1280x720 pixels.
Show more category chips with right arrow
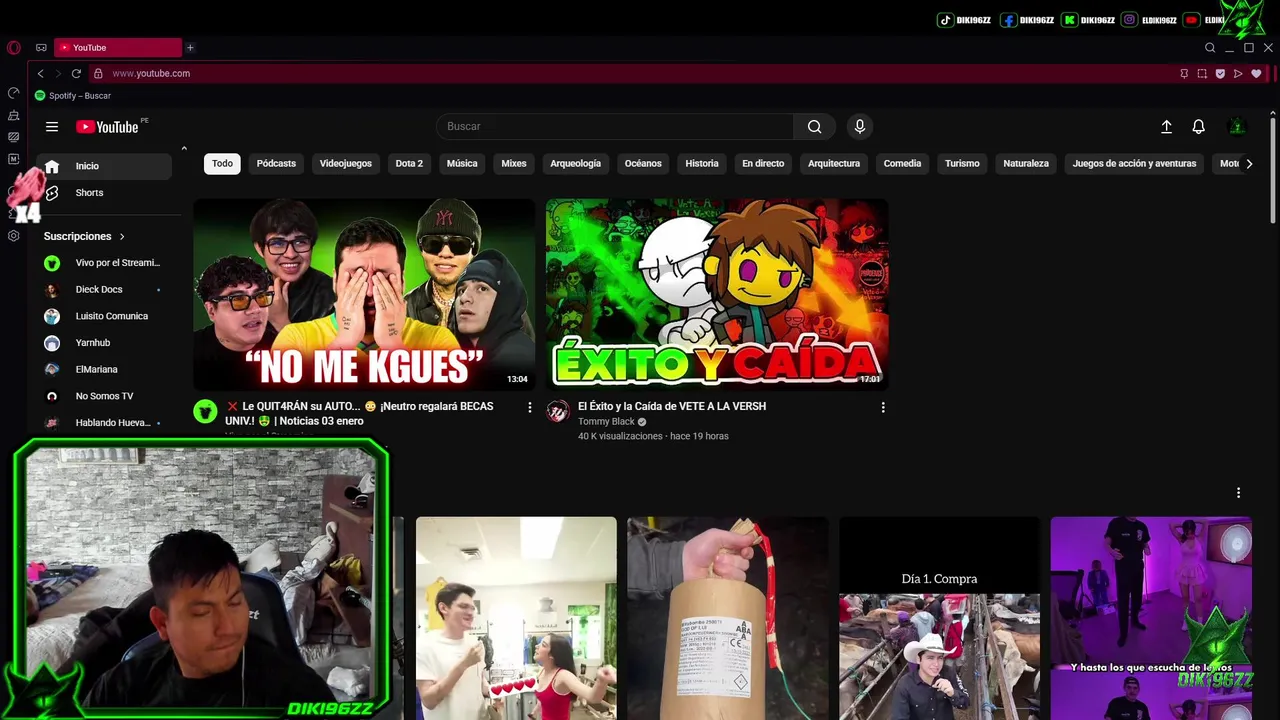[1248, 163]
